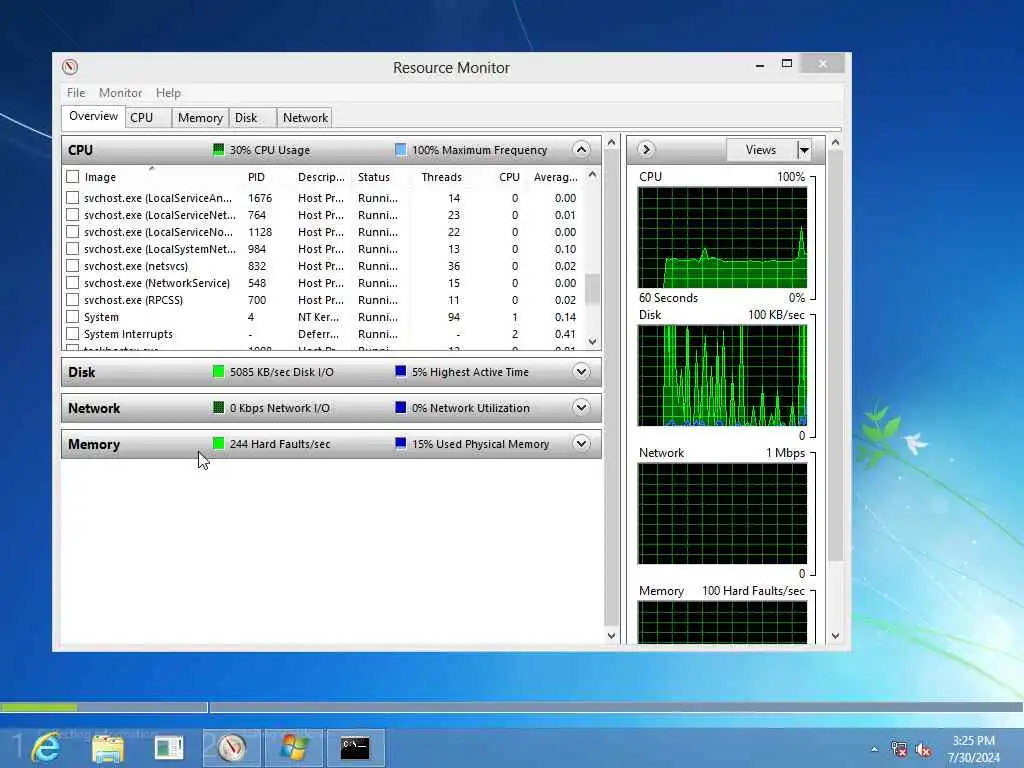This screenshot has height=768, width=1024.
Task: Sort by the Description column header
Action: click(x=321, y=177)
